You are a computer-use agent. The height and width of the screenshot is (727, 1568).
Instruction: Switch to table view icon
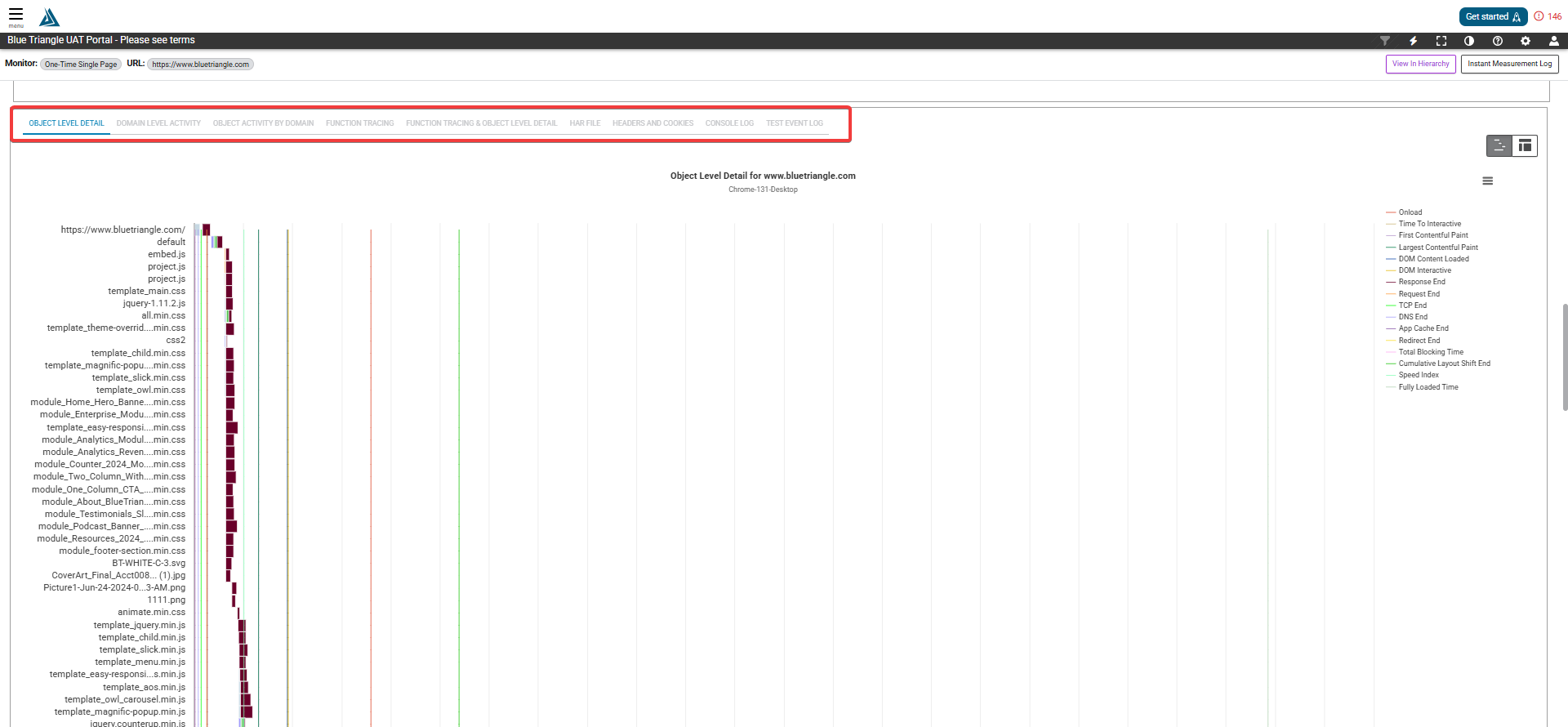click(x=1525, y=145)
